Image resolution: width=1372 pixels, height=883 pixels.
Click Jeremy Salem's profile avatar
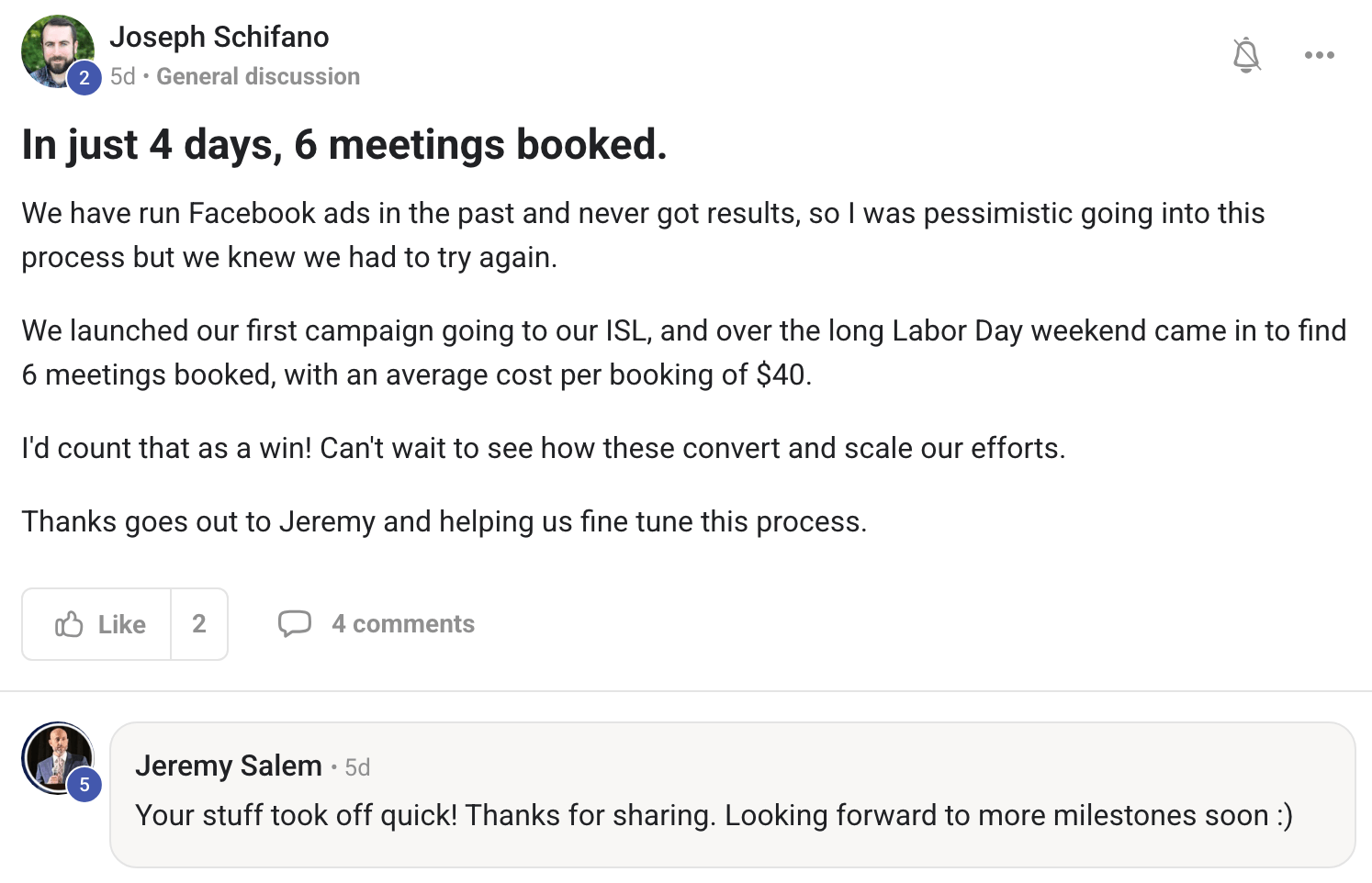click(56, 756)
